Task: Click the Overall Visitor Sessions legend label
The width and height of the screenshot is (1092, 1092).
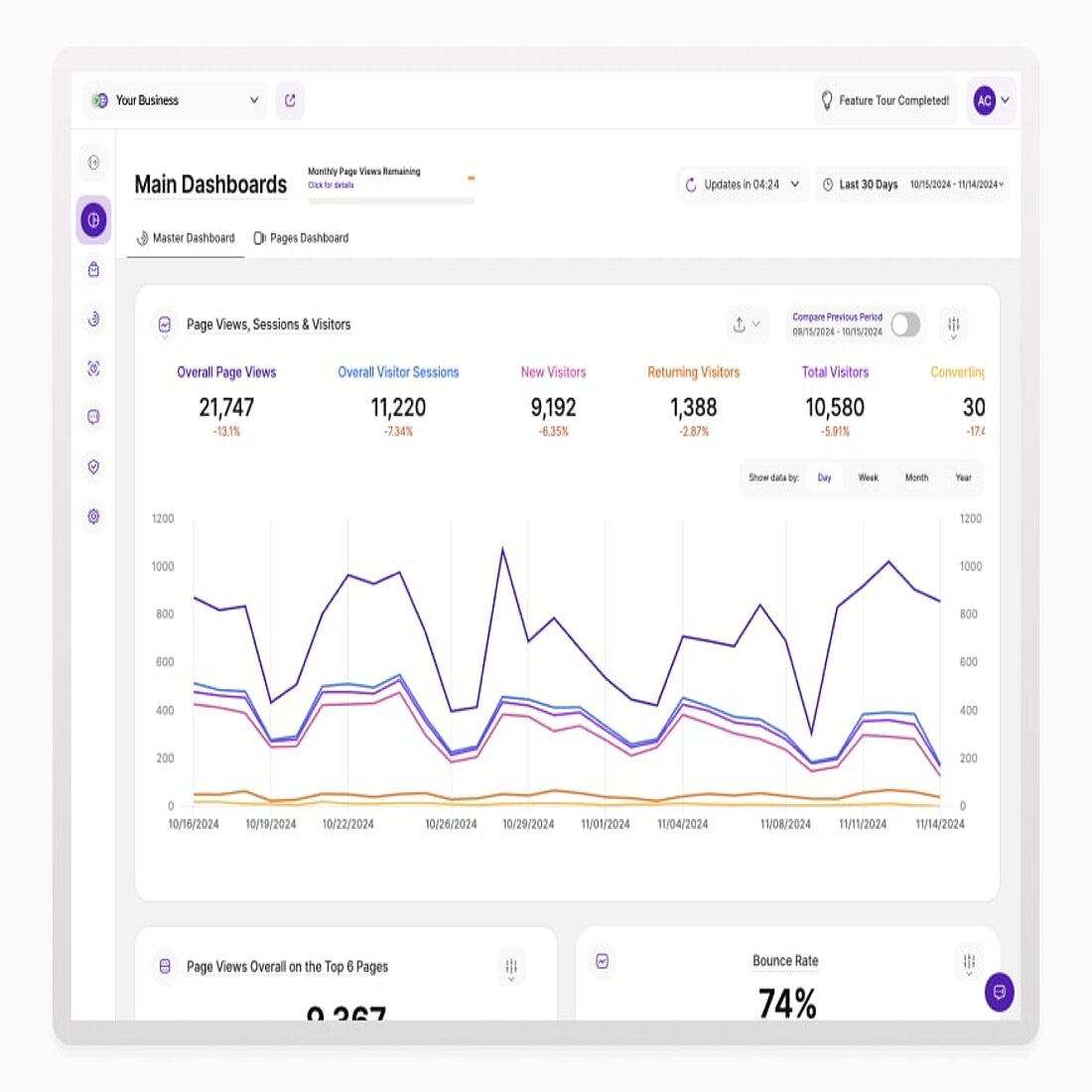Action: click(398, 372)
